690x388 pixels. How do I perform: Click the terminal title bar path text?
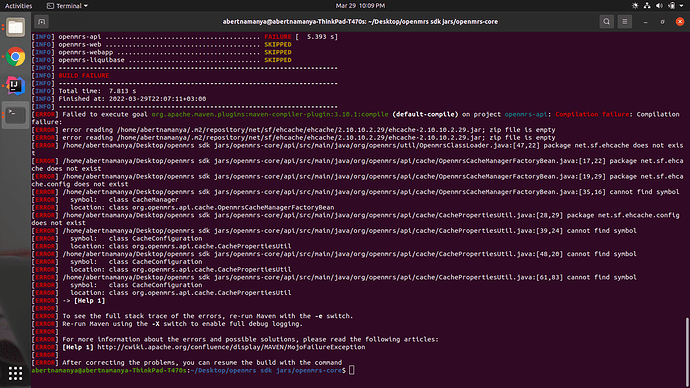(x=360, y=22)
